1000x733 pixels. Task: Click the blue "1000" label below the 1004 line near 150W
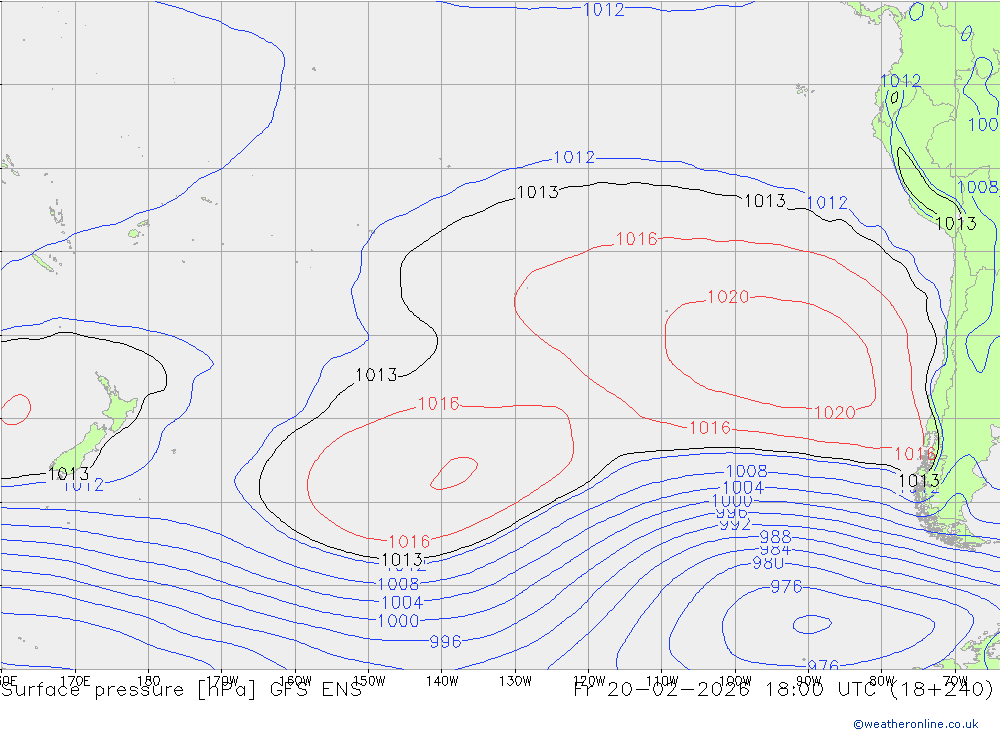coord(399,621)
